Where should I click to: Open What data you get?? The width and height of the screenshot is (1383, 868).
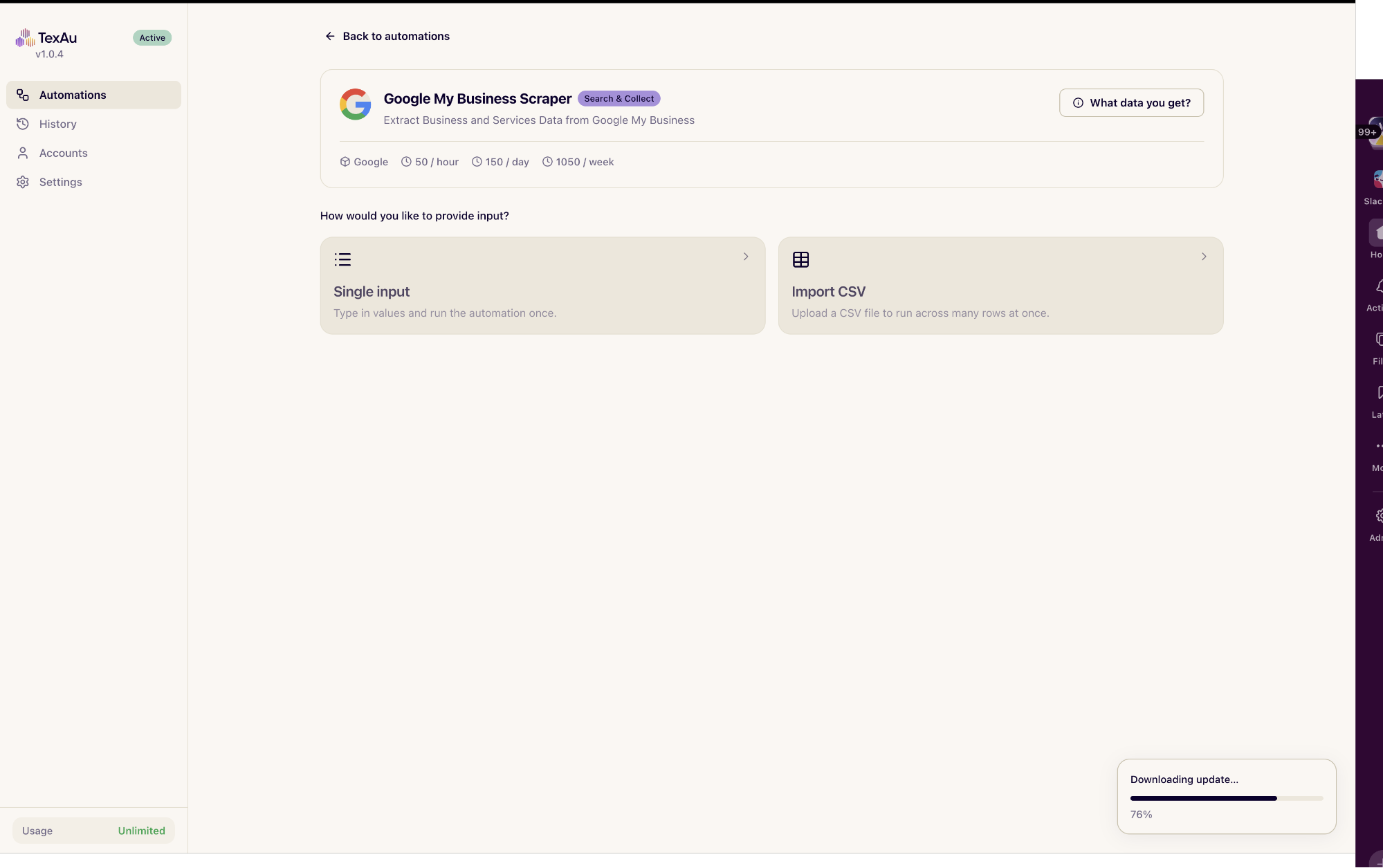[1131, 103]
